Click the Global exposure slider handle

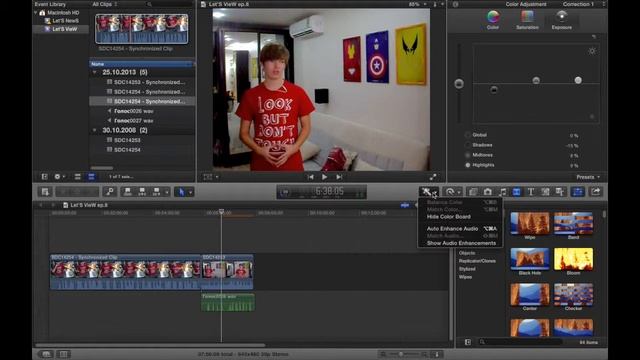[x=459, y=84]
